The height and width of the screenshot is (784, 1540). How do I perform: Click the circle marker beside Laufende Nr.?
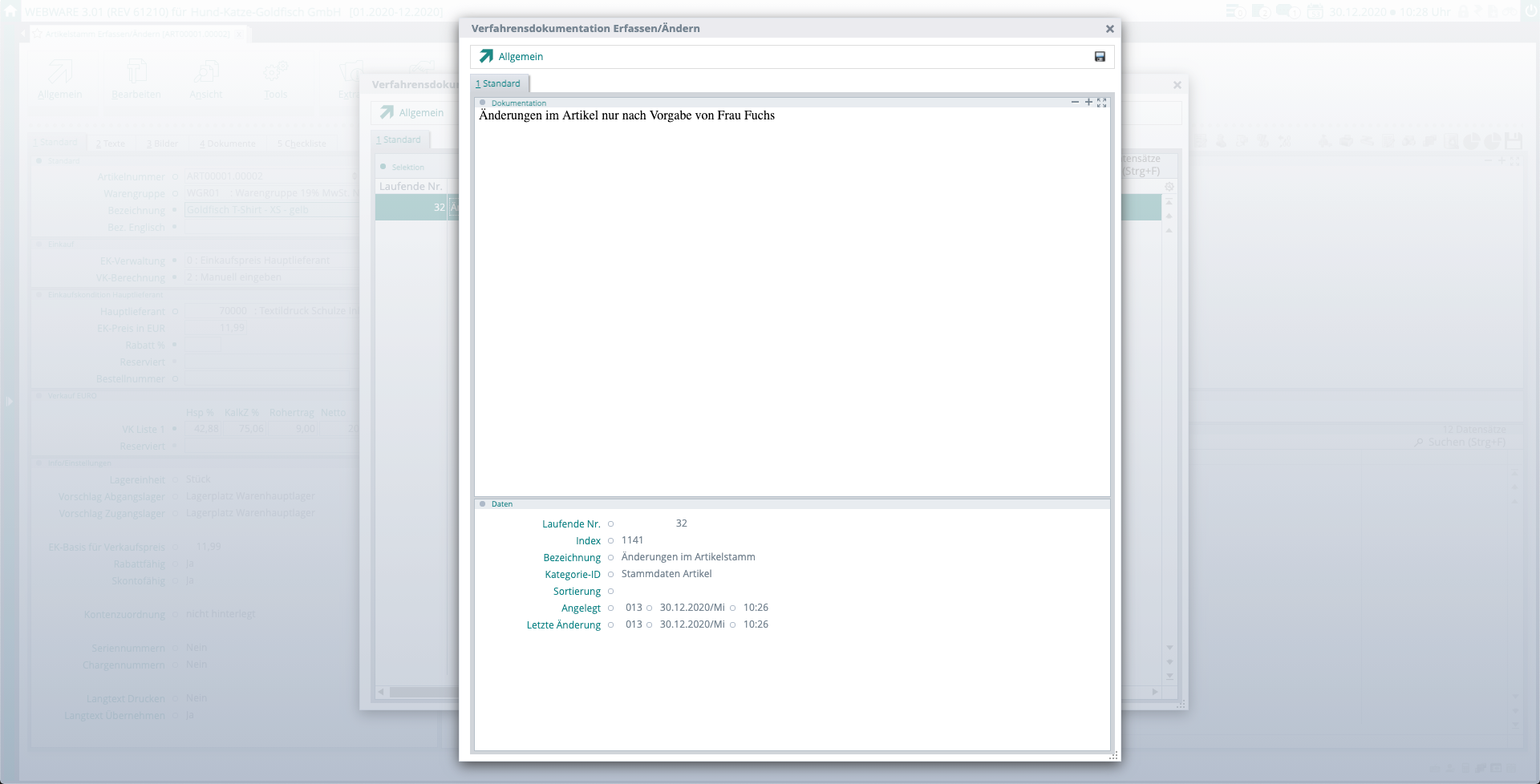610,524
